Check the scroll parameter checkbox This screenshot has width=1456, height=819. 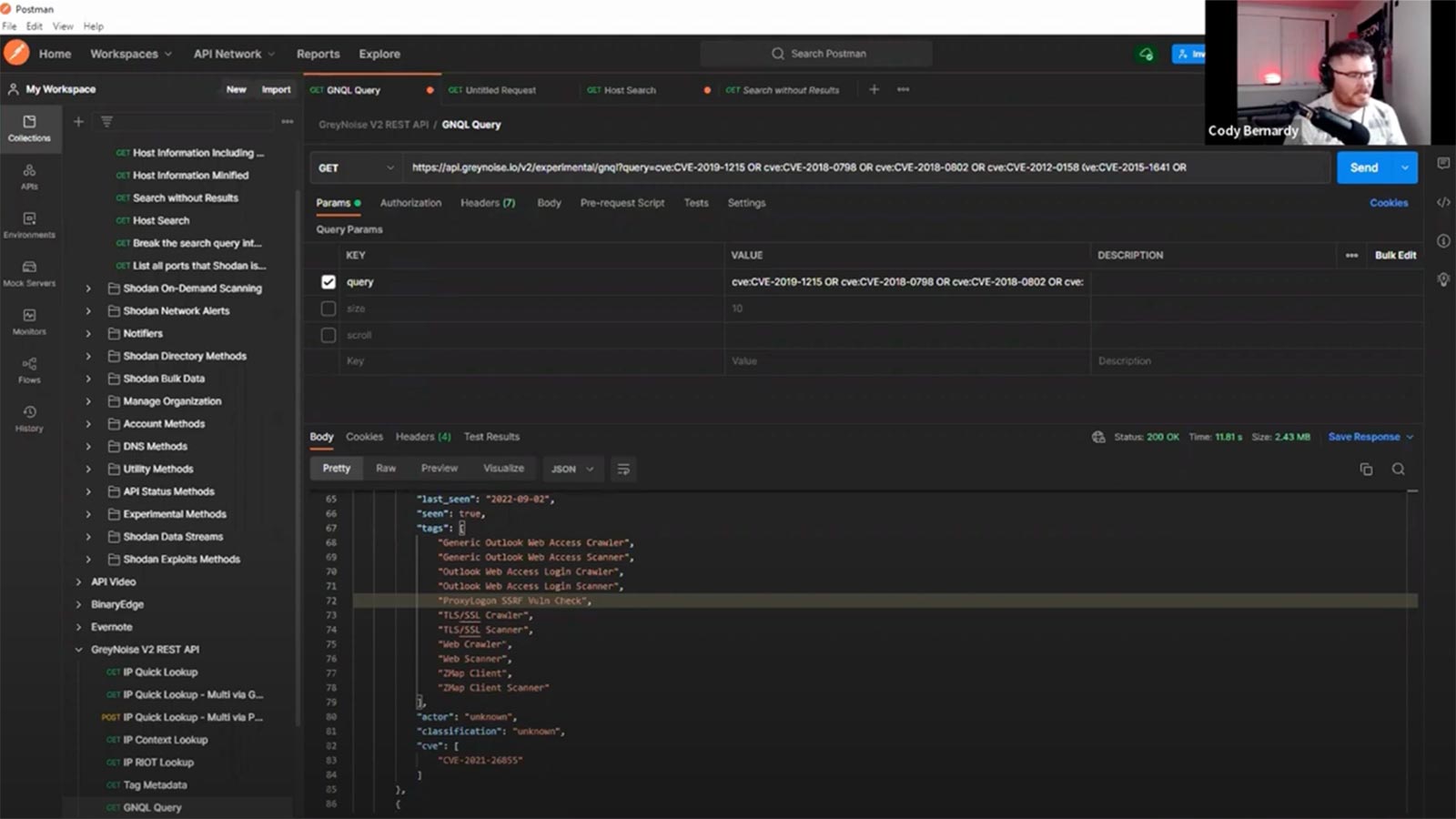[x=329, y=335]
